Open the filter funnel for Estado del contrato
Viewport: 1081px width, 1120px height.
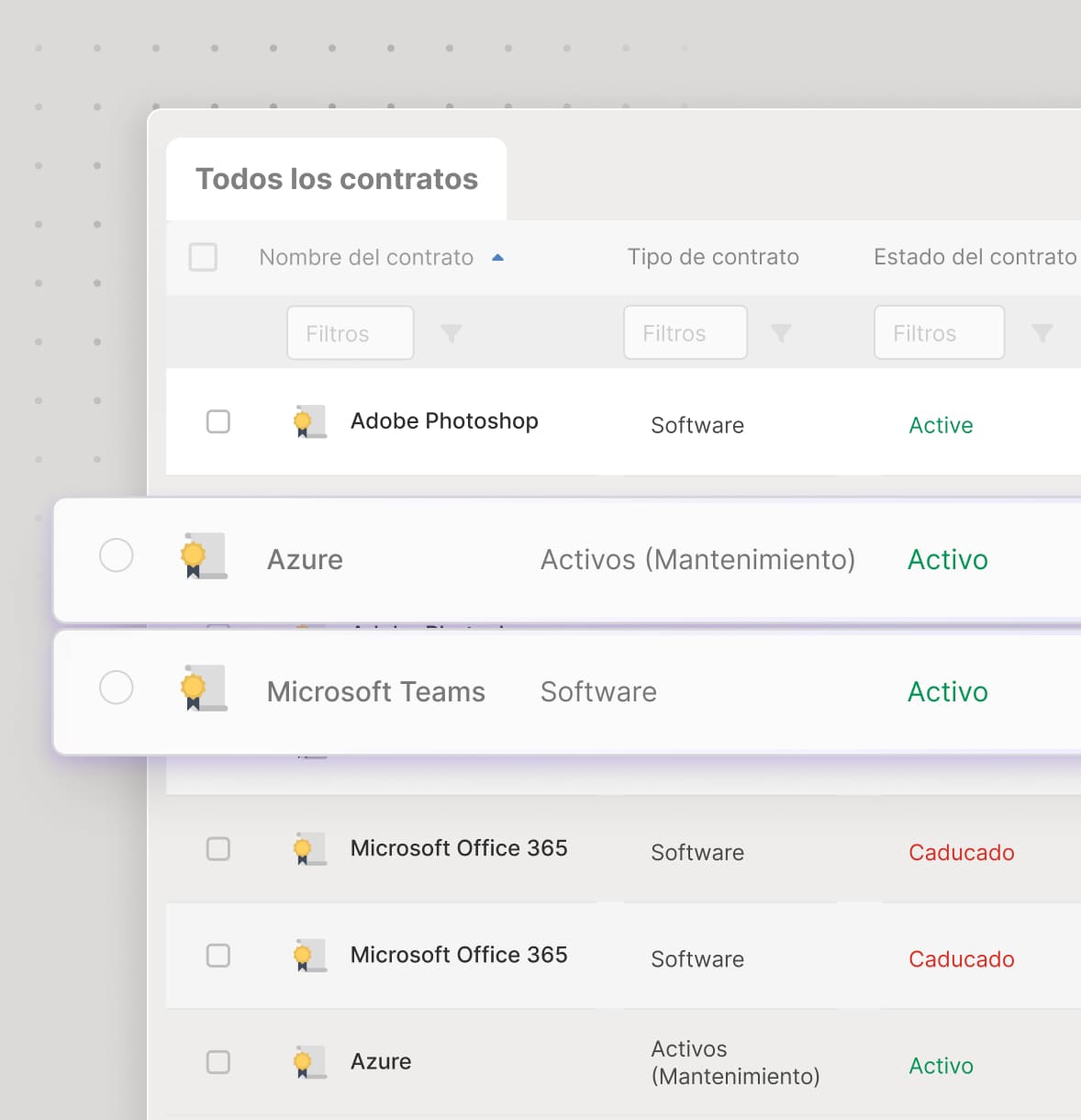coord(1042,334)
